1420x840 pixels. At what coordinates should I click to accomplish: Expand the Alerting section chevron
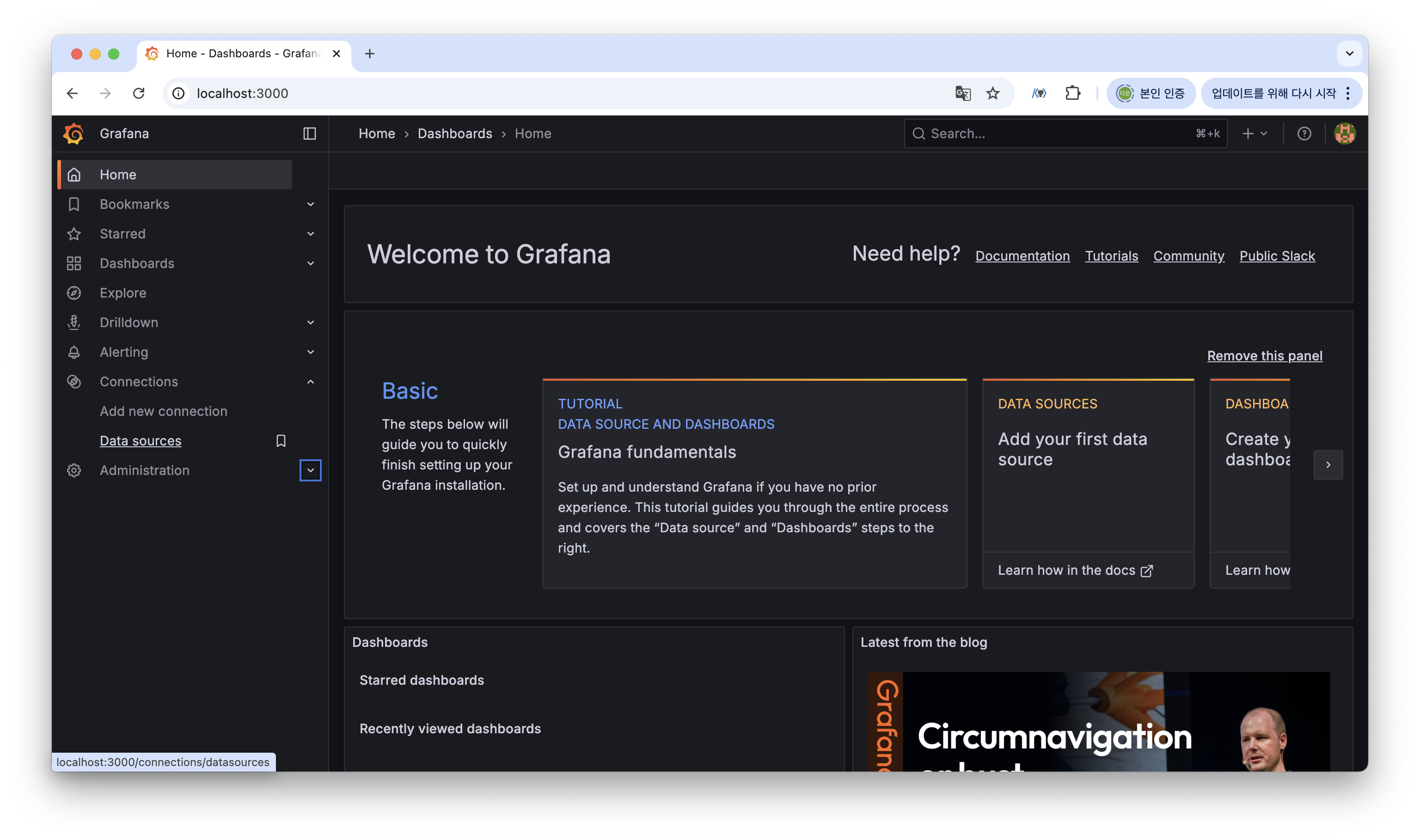tap(310, 352)
